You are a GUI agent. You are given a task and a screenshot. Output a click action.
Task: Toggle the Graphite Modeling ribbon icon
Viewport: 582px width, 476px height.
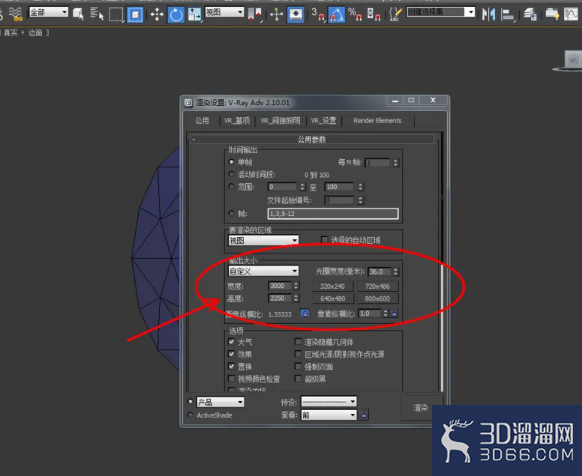tap(552, 14)
